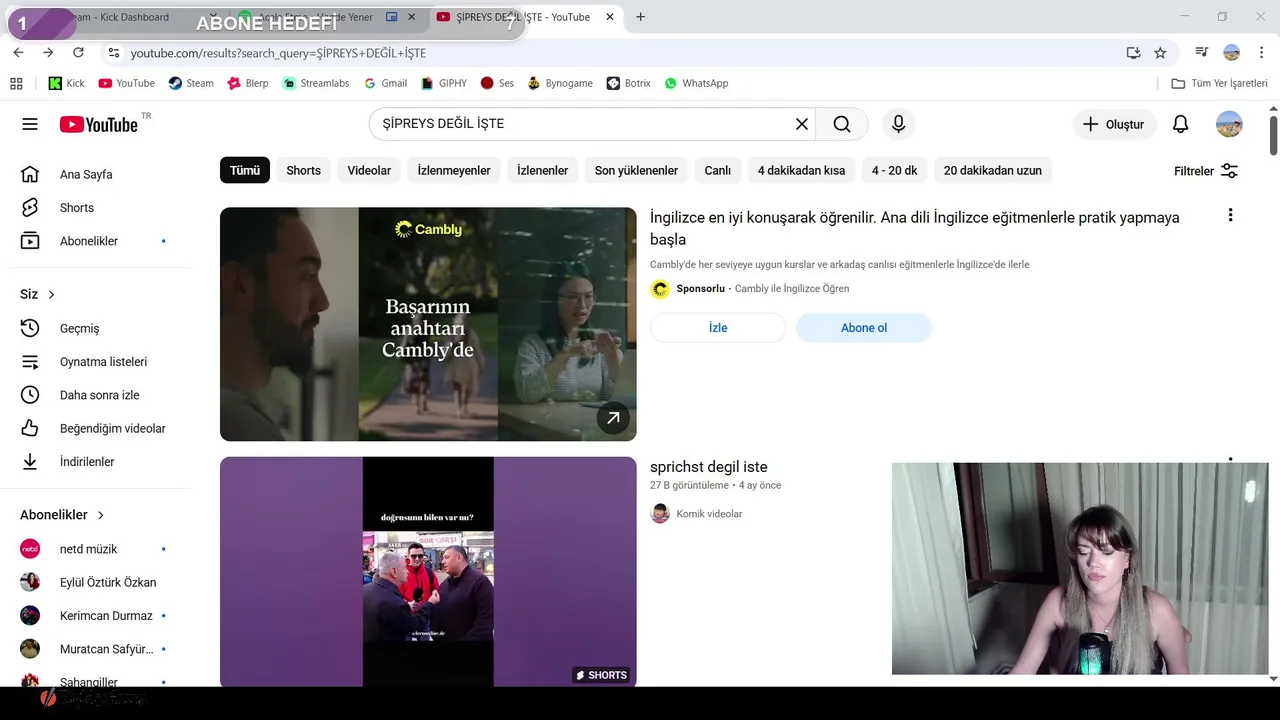Viewport: 1280px width, 720px height.
Task: Select the Son yüklenenler chip
Action: point(636,170)
